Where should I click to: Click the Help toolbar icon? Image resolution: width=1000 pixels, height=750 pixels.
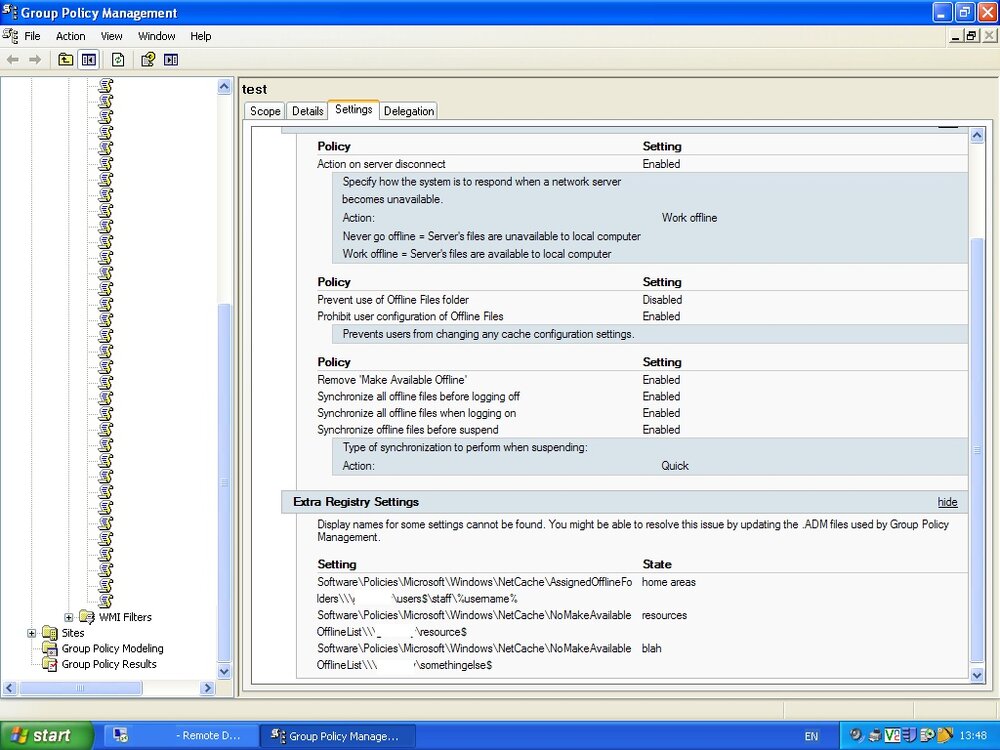148,60
